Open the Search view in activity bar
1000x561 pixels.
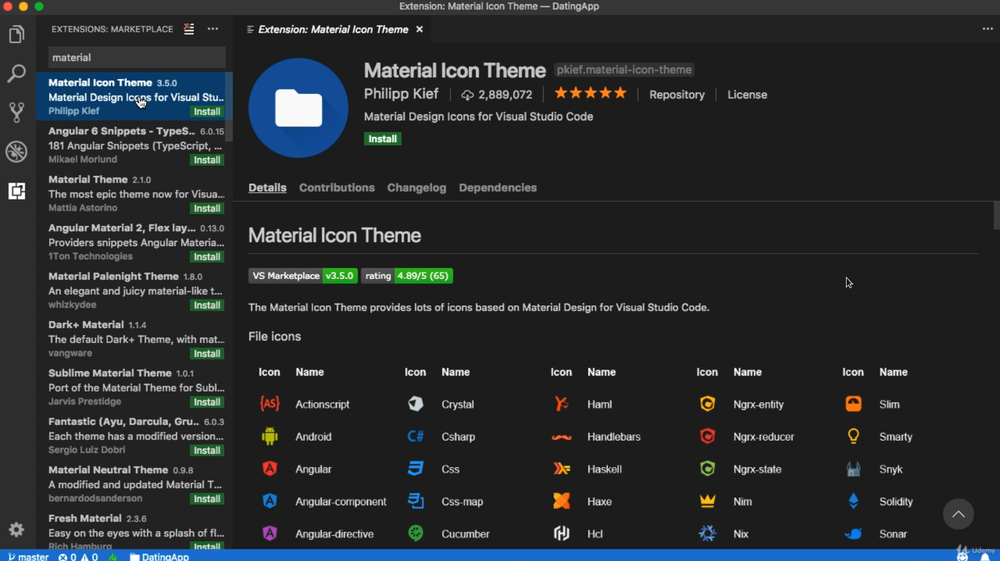pos(17,73)
